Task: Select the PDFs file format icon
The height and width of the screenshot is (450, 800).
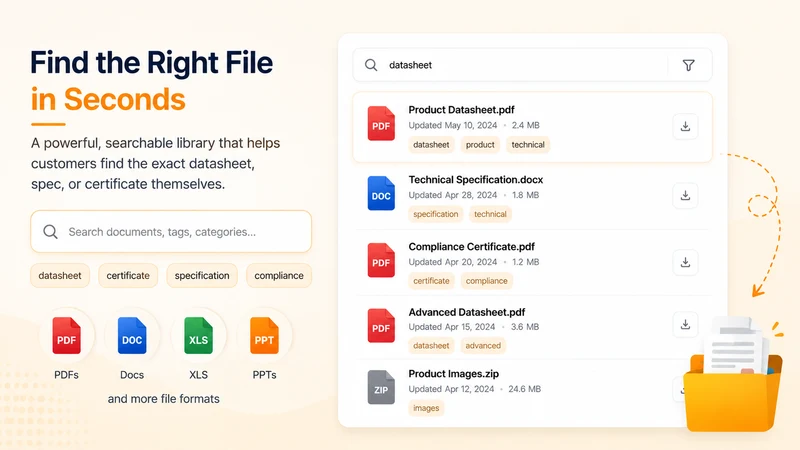Action: [66, 336]
